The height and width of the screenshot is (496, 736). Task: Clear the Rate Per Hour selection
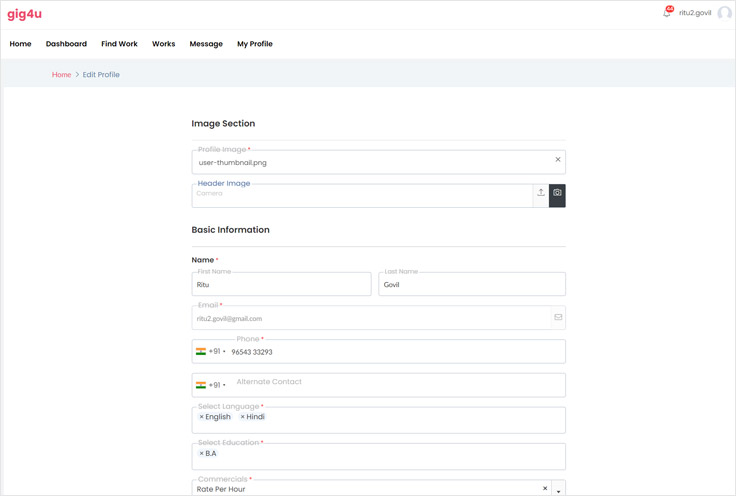[x=545, y=489]
